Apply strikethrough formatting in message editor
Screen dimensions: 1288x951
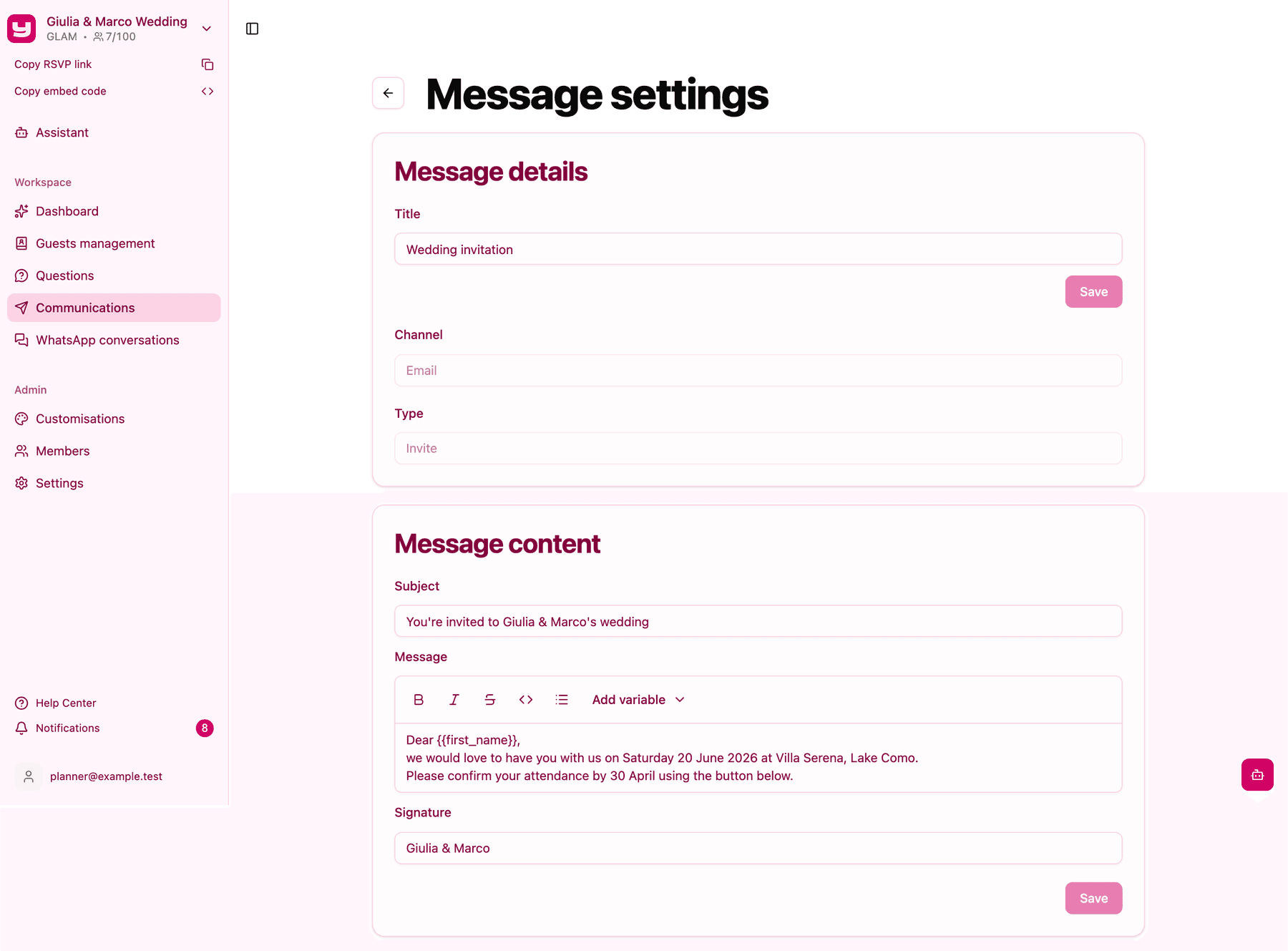point(490,700)
